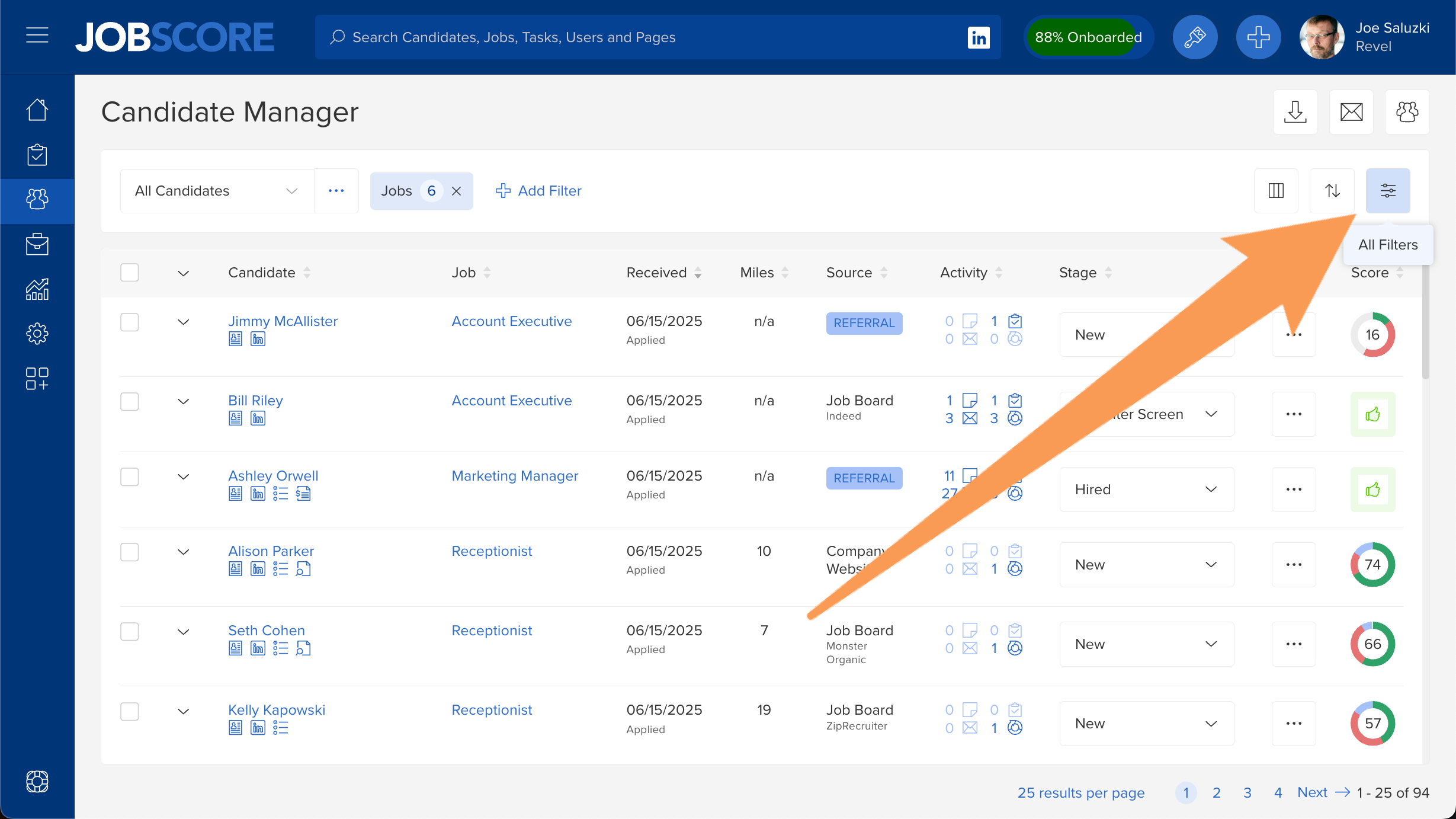This screenshot has height=819, width=1456.
Task: Open Ashley Orwell's offer document icon
Action: click(x=303, y=494)
